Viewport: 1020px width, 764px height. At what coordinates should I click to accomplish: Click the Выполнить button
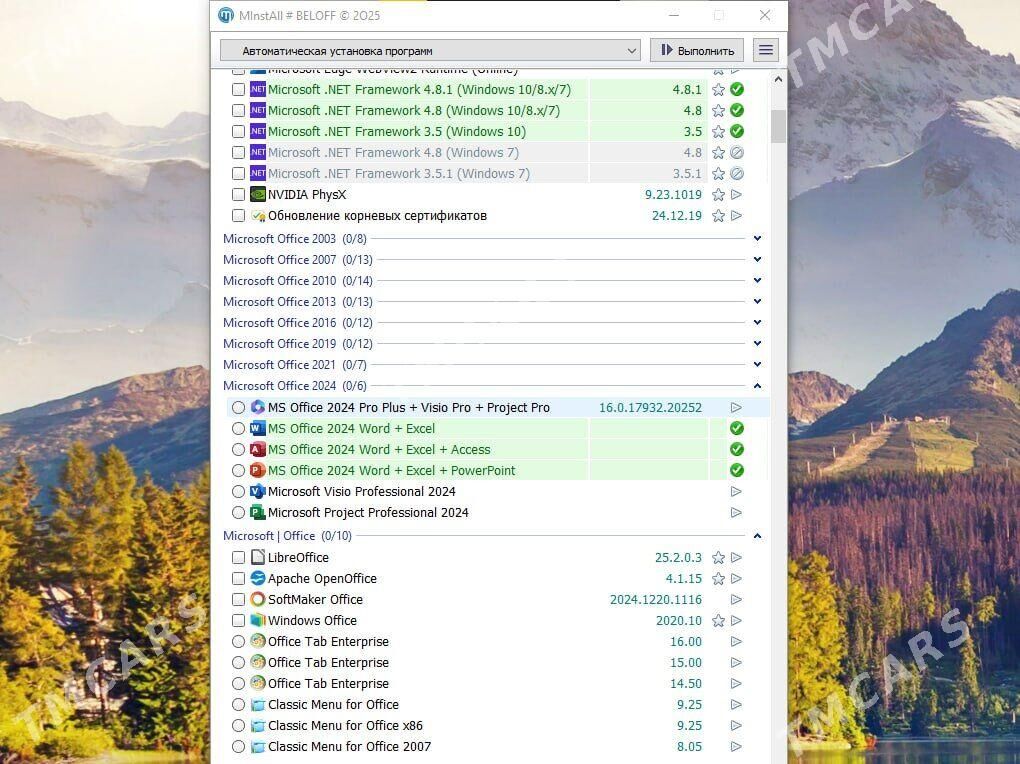coord(697,50)
